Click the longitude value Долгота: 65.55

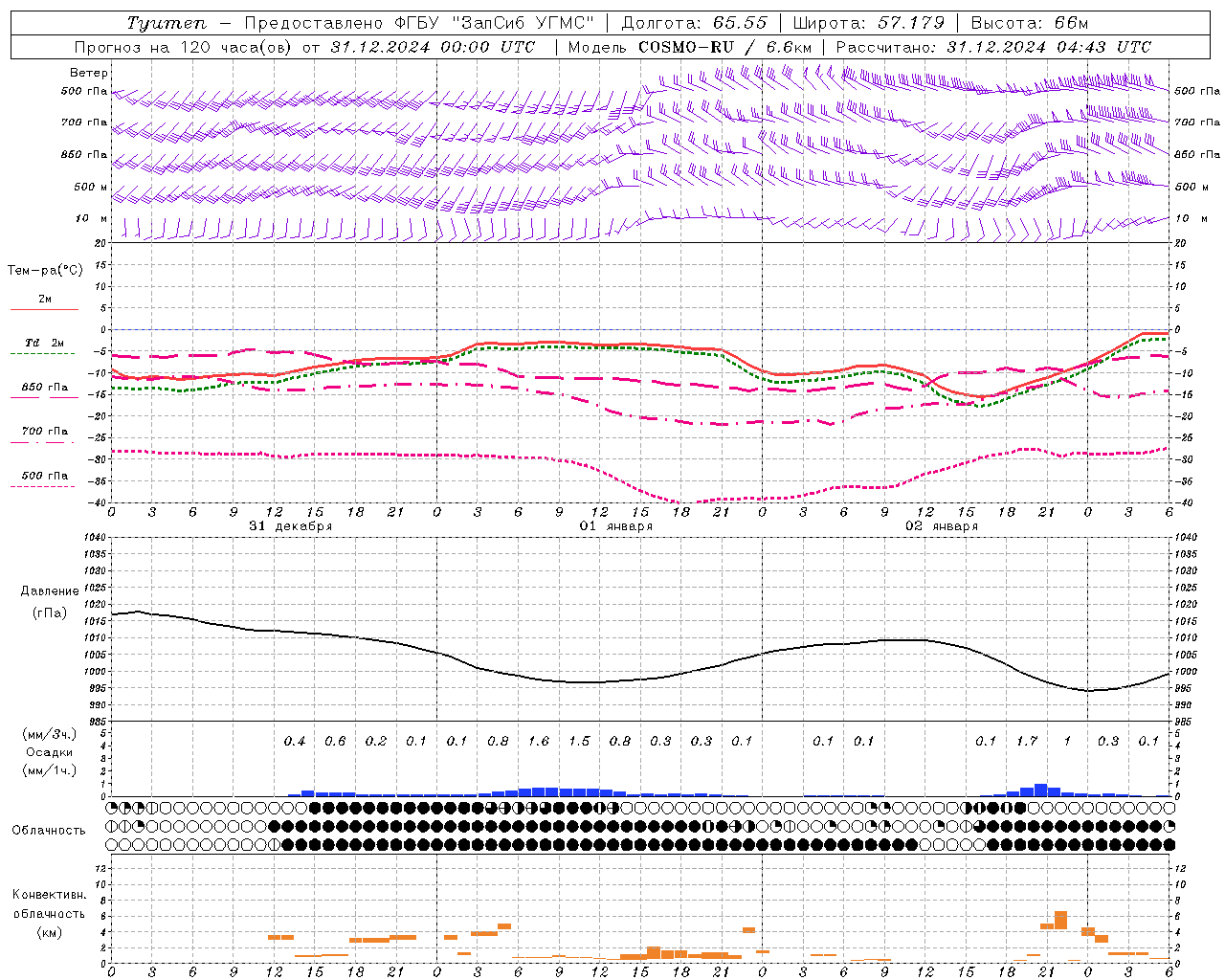point(695,23)
